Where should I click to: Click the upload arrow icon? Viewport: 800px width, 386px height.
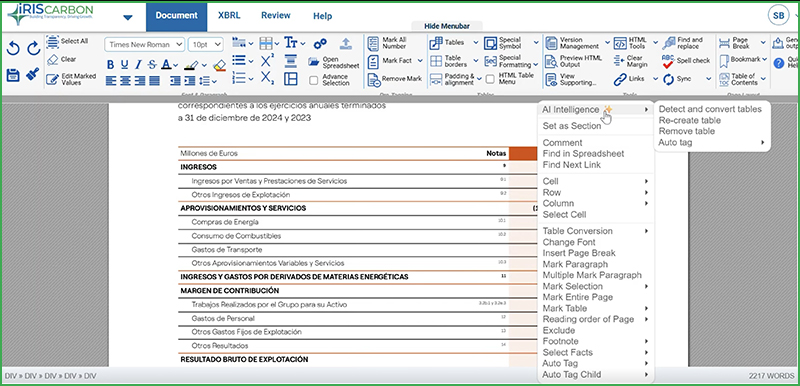[346, 44]
